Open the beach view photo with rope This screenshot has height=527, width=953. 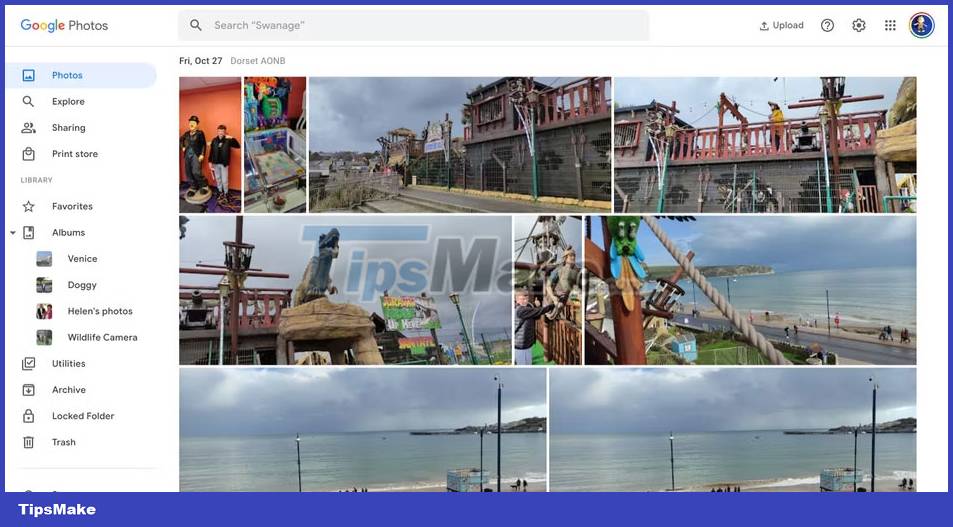[751, 291]
